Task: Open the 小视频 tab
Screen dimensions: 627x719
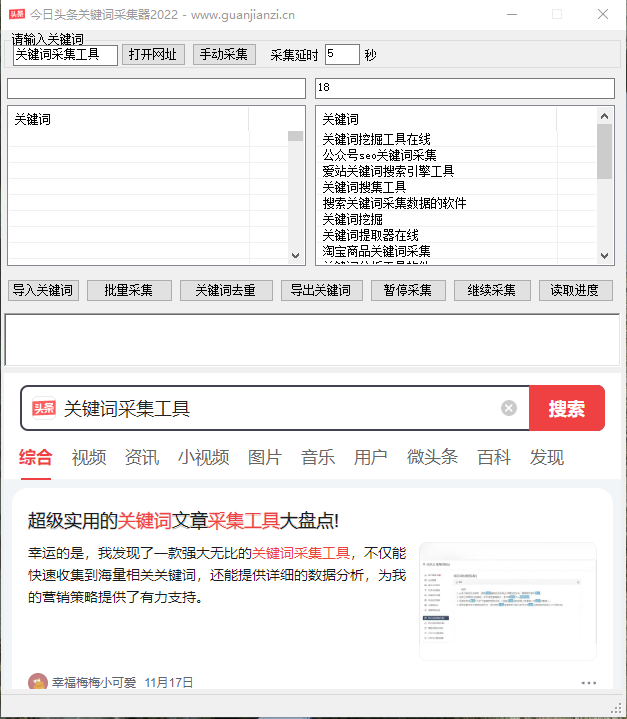Action: (204, 457)
